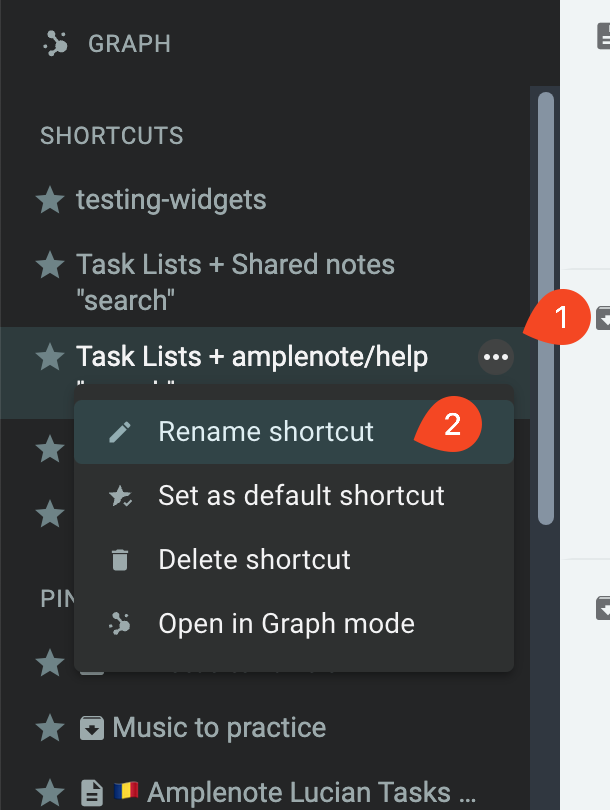The width and height of the screenshot is (610, 810).
Task: Click the GRAPH label in sidebar
Action: 129,44
